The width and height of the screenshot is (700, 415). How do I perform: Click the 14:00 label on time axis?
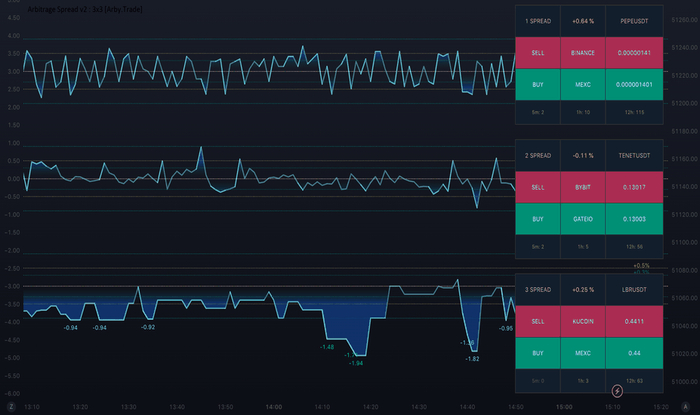273,407
